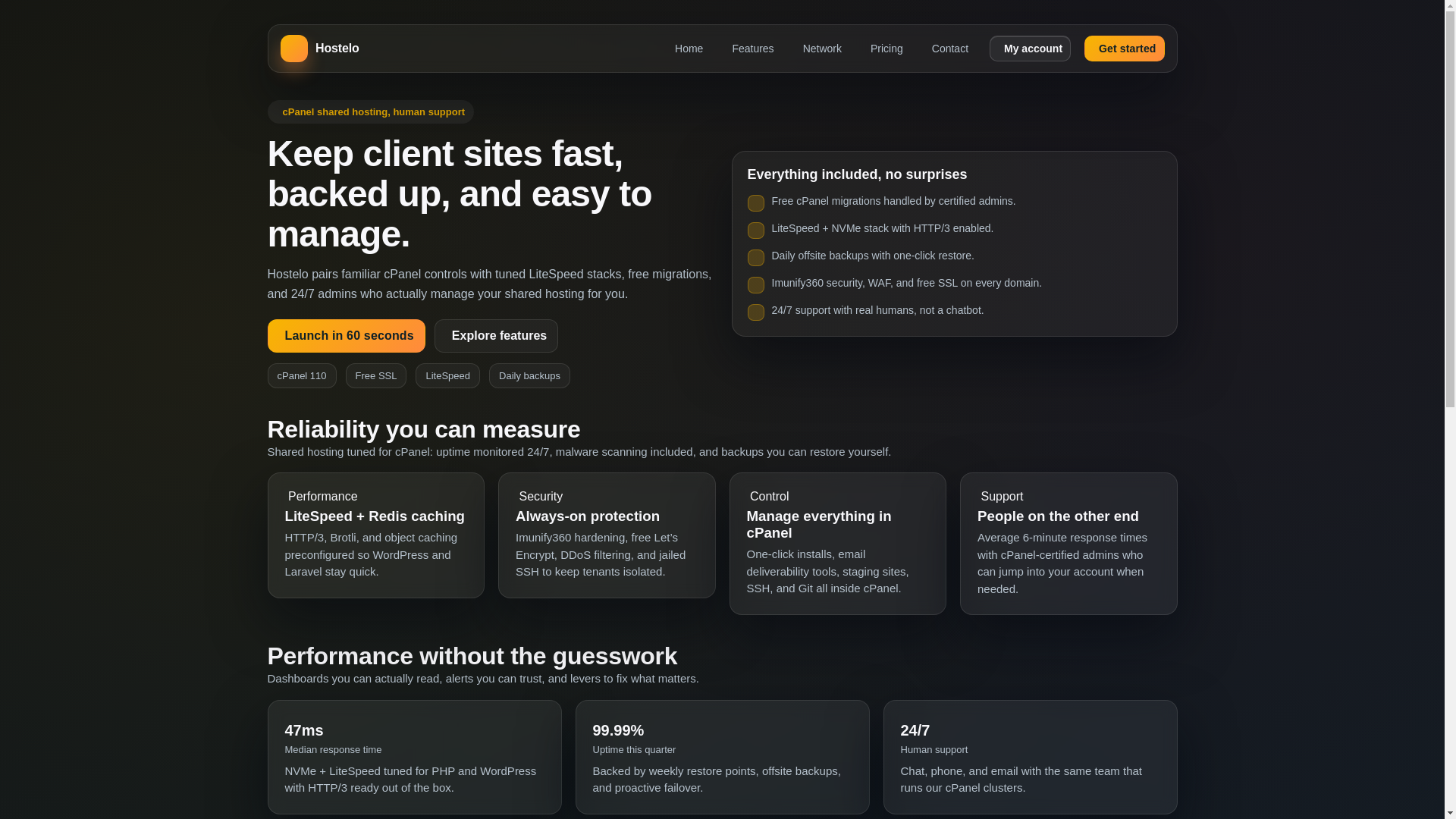Click the bullet icon beside LiteSpeed + NVMe stack
Image resolution: width=1456 pixels, height=819 pixels.
pyautogui.click(x=755, y=231)
